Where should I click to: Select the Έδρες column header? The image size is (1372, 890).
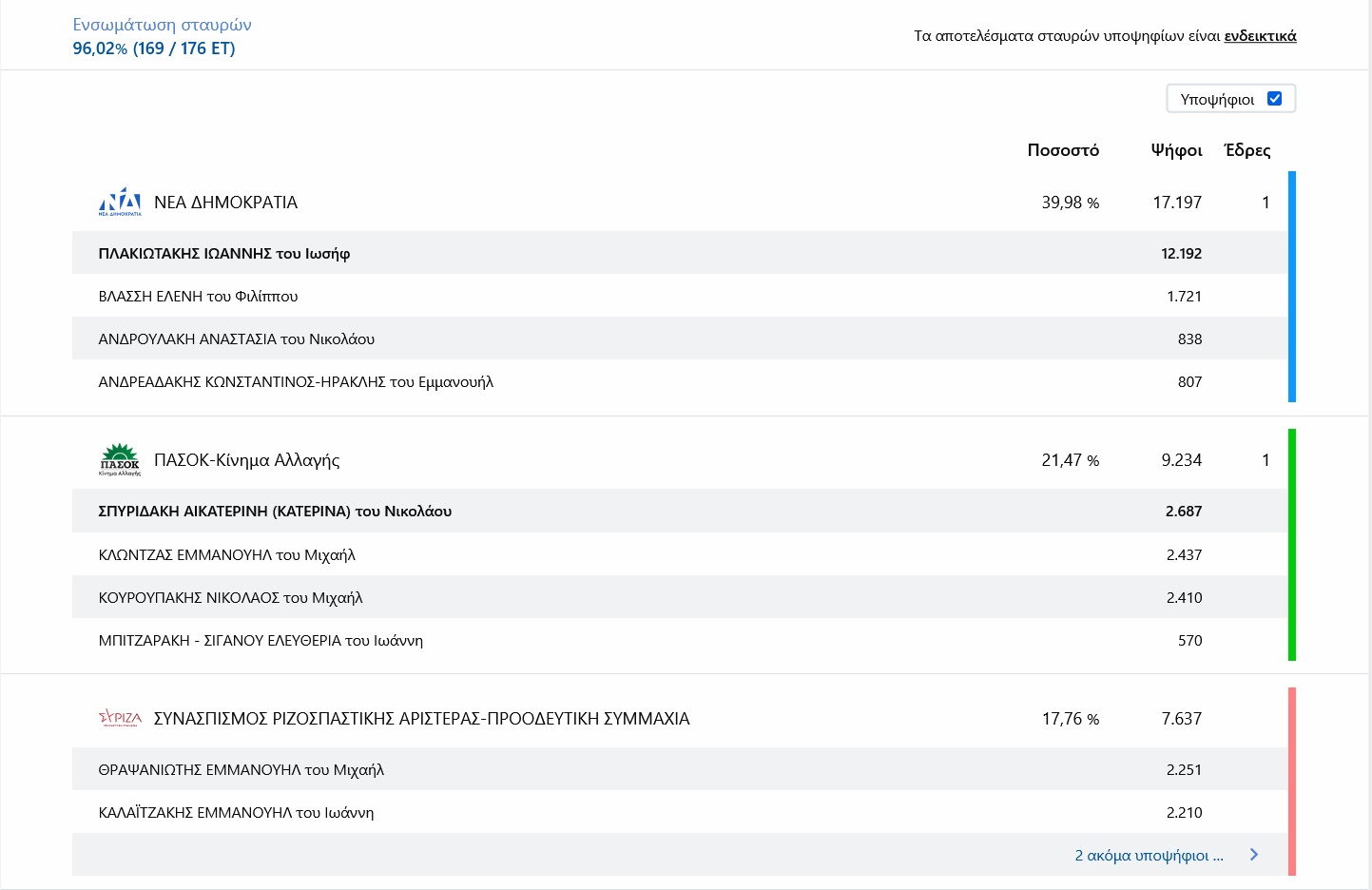[x=1246, y=150]
